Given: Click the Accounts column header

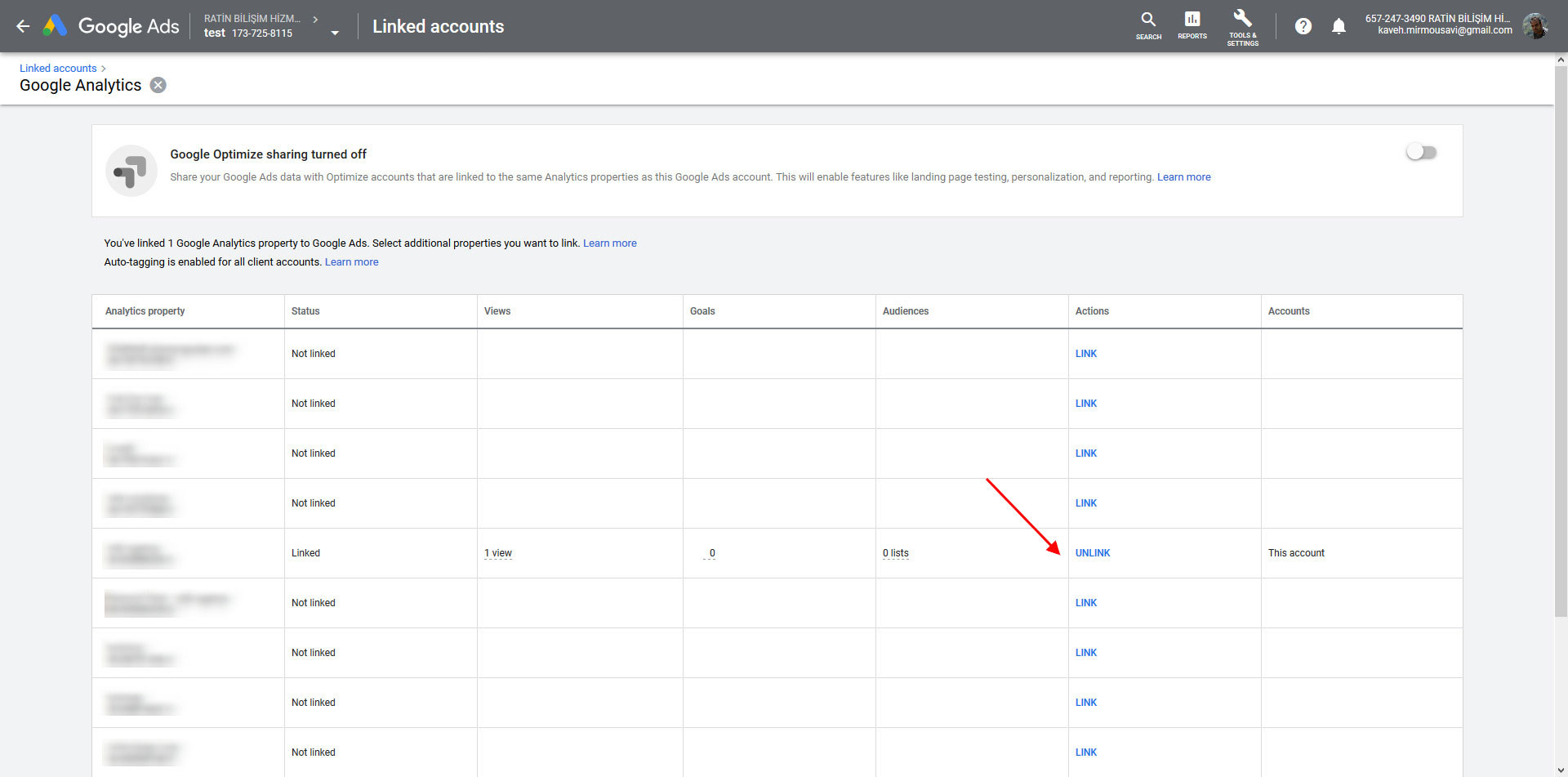Looking at the screenshot, I should 1289,311.
